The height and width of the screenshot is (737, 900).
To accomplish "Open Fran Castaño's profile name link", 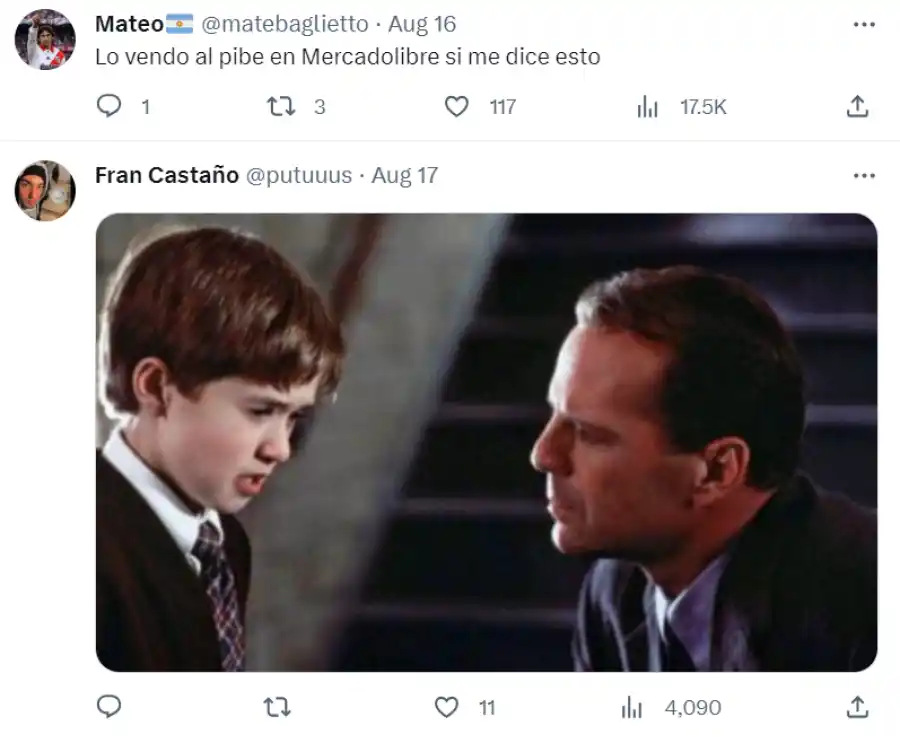I will (x=166, y=175).
